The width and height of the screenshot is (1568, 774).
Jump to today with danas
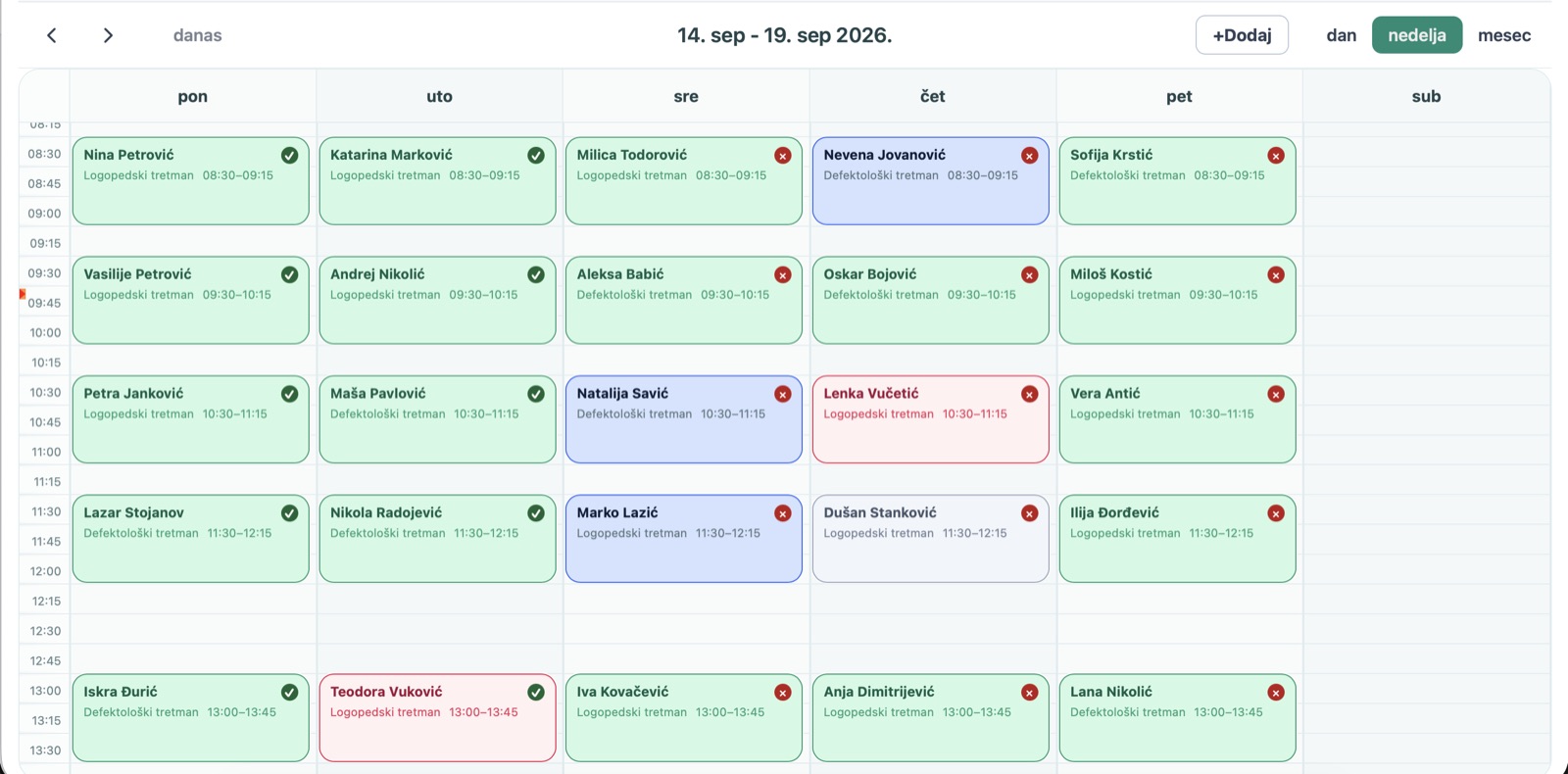(x=197, y=35)
